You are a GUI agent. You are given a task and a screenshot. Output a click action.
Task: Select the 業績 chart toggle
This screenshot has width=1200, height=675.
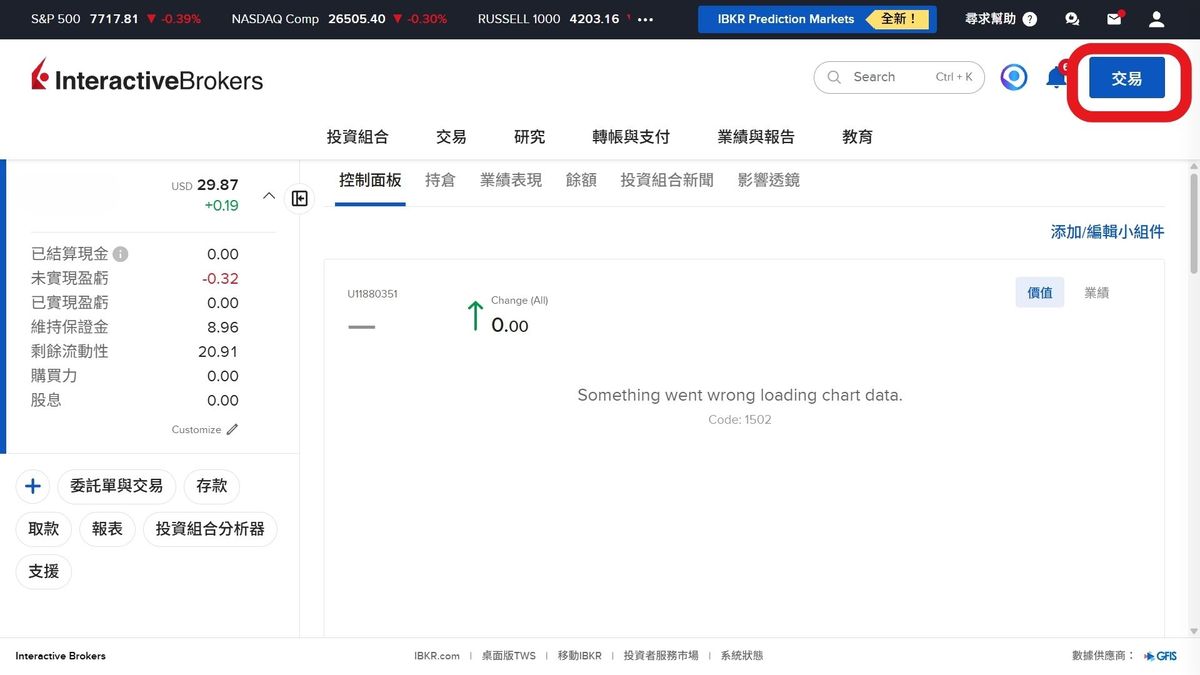[1097, 293]
